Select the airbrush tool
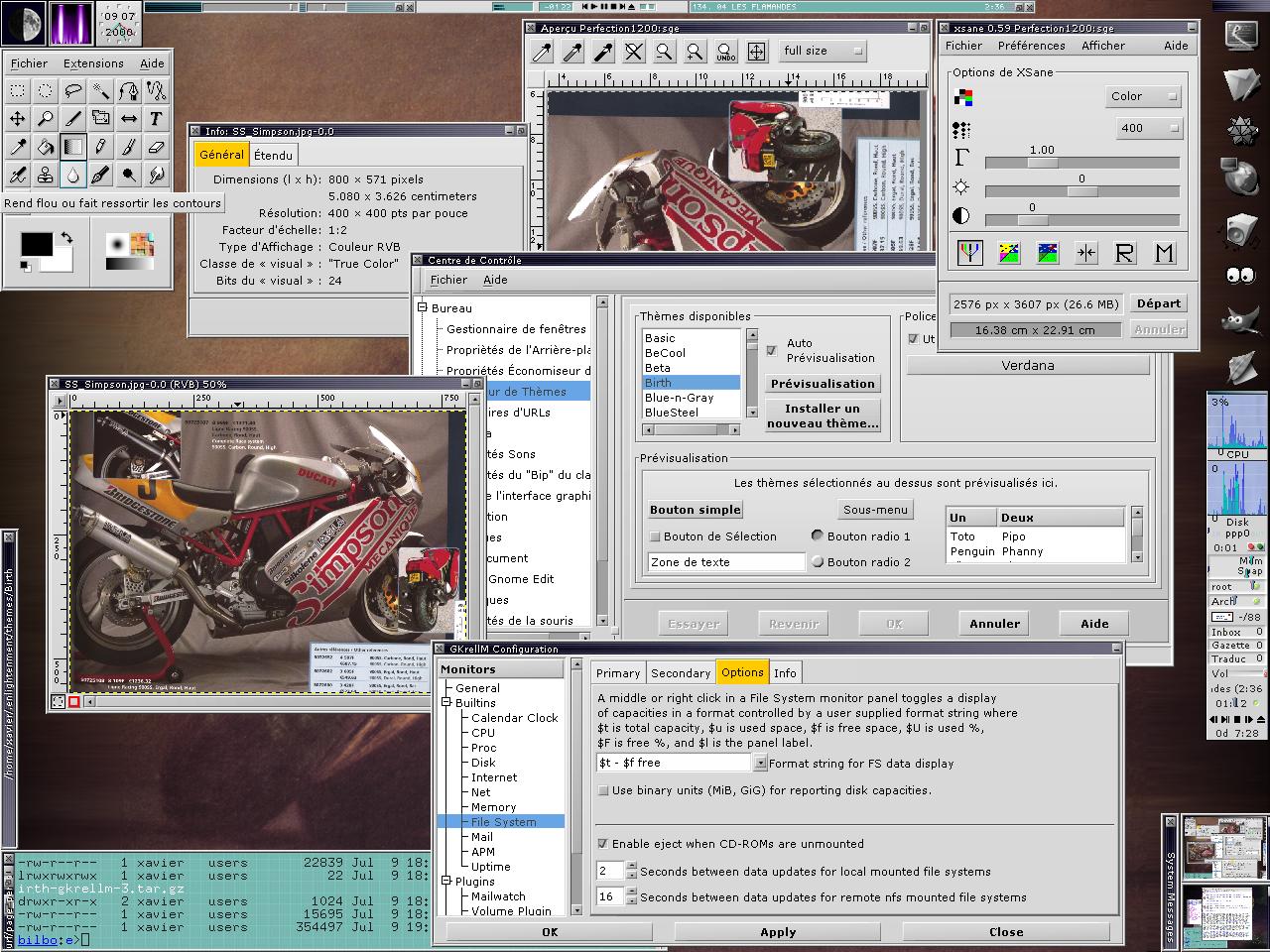The image size is (1270, 952). [x=17, y=175]
